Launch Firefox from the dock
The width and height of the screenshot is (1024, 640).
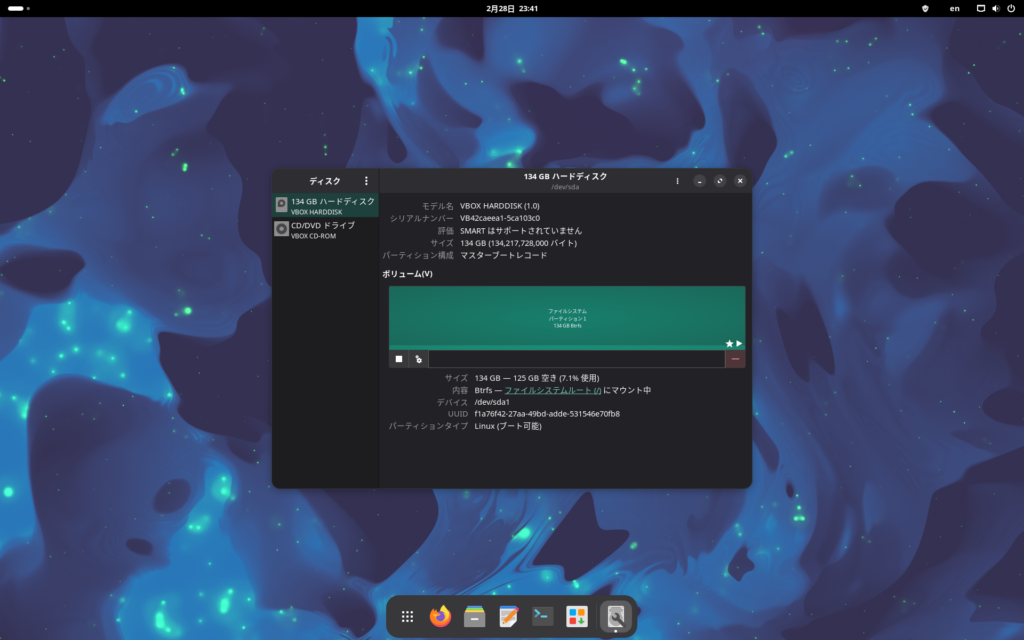pyautogui.click(x=440, y=617)
